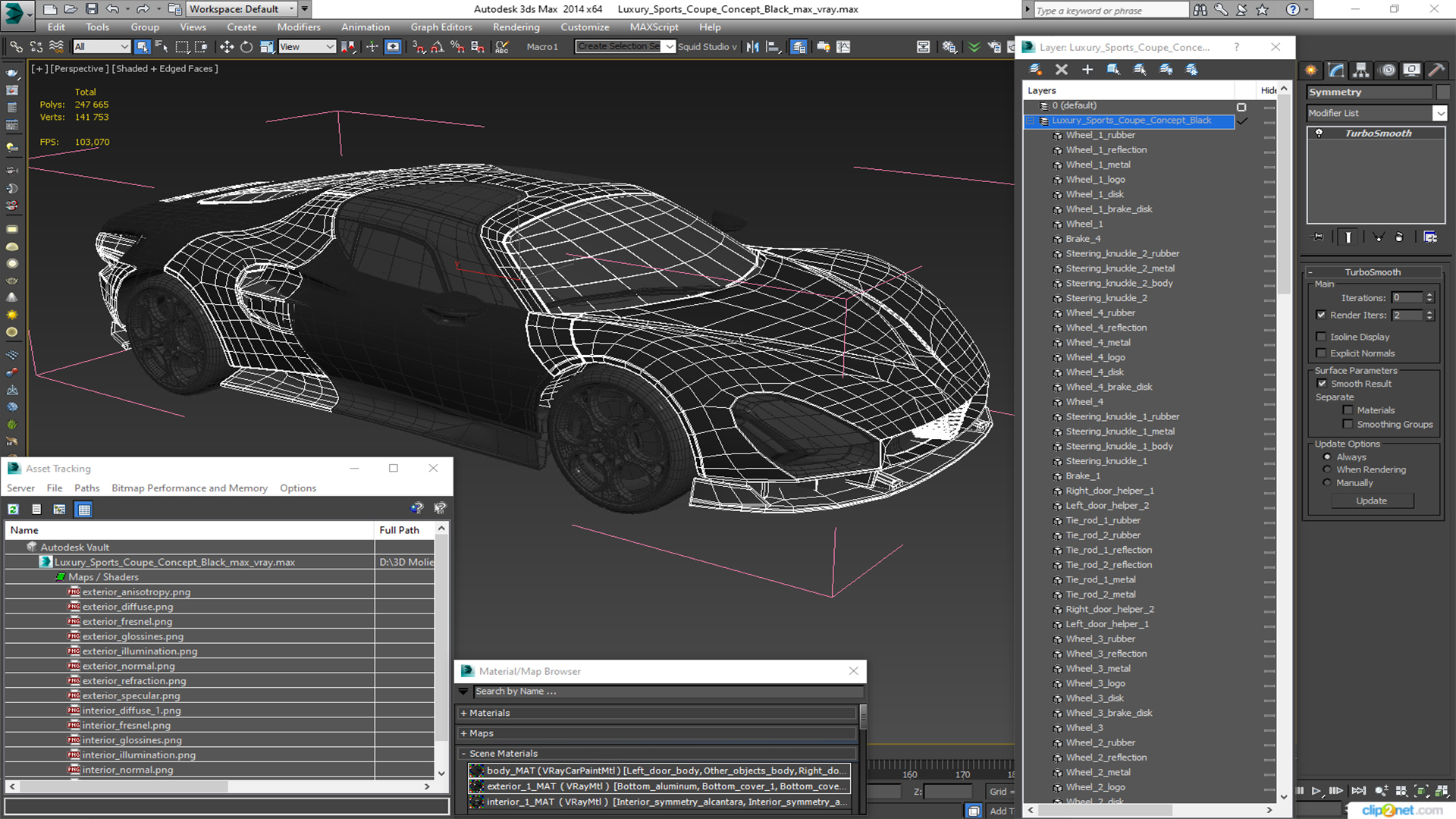Save file from quick access toolbar
This screenshot has height=819, width=1456.
(x=91, y=9)
